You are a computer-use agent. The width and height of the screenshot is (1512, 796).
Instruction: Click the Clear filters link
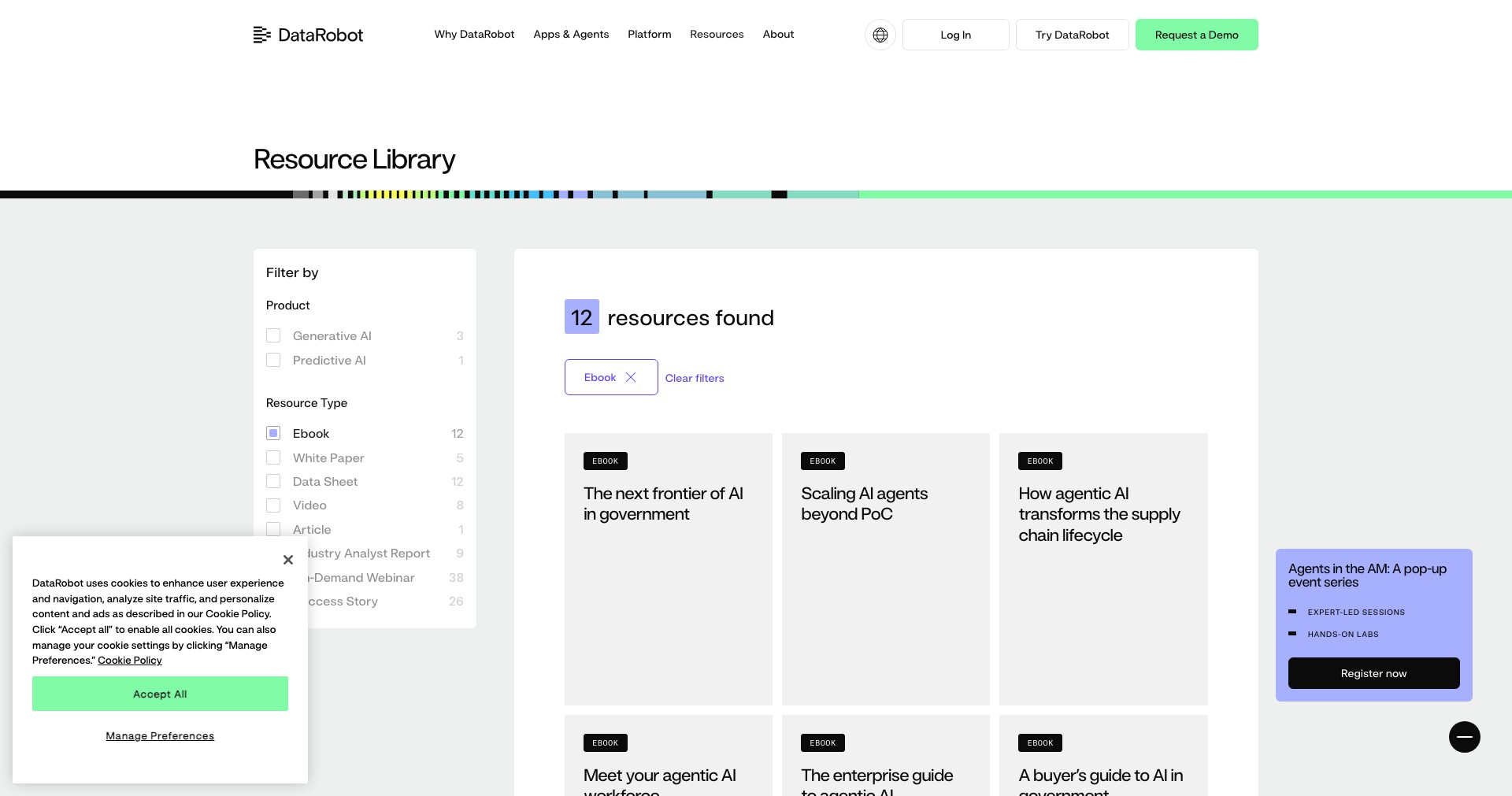pos(695,378)
